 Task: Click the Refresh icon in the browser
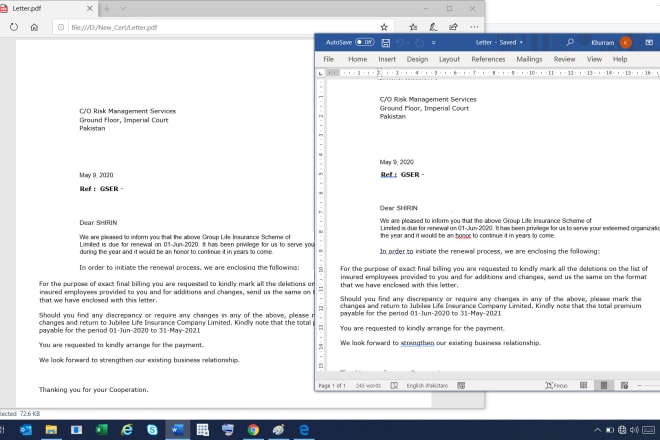coord(14,27)
